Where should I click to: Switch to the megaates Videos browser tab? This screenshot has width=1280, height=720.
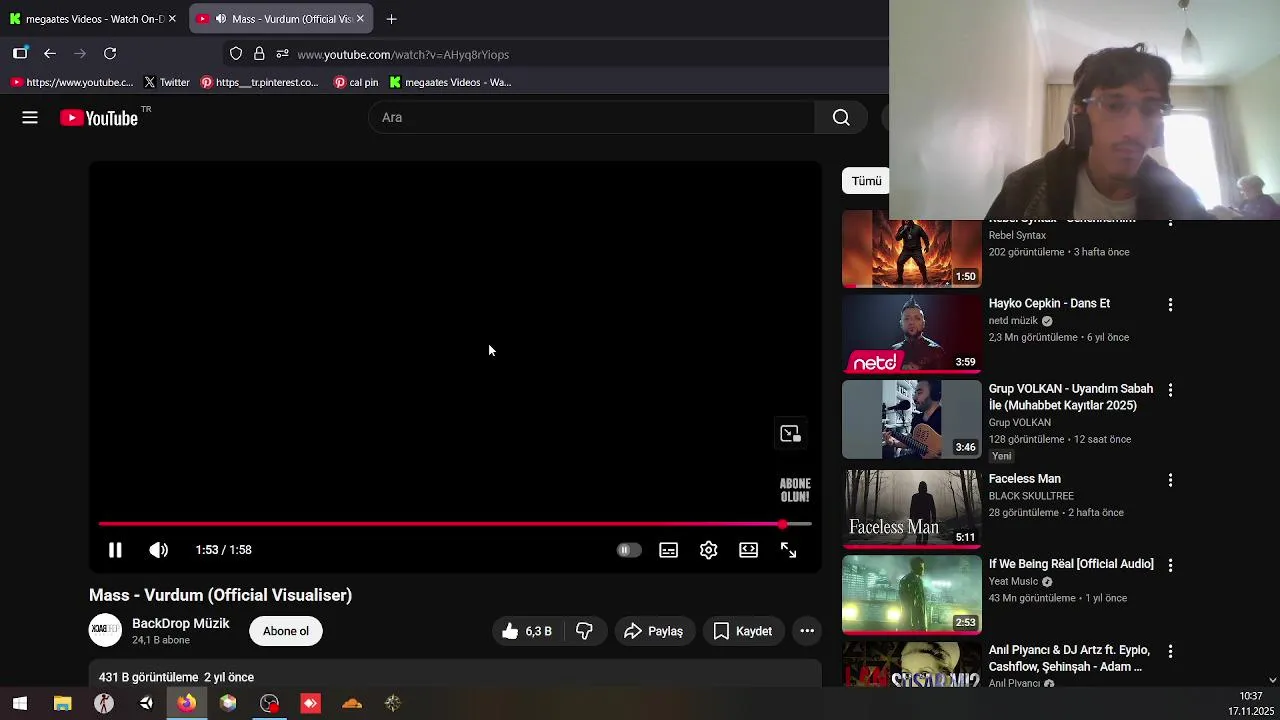94,19
